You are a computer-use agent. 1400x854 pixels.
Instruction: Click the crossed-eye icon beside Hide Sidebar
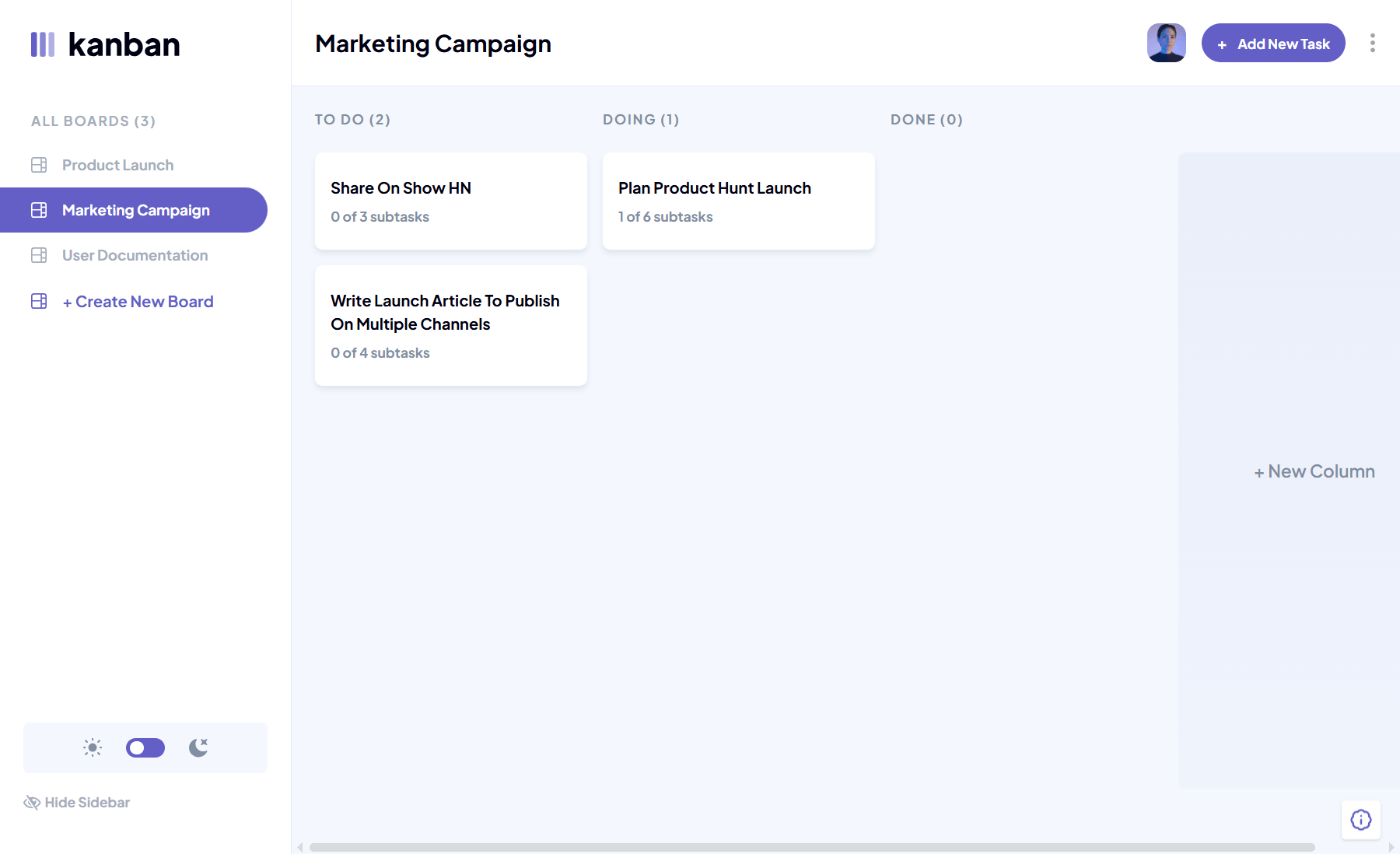[31, 802]
